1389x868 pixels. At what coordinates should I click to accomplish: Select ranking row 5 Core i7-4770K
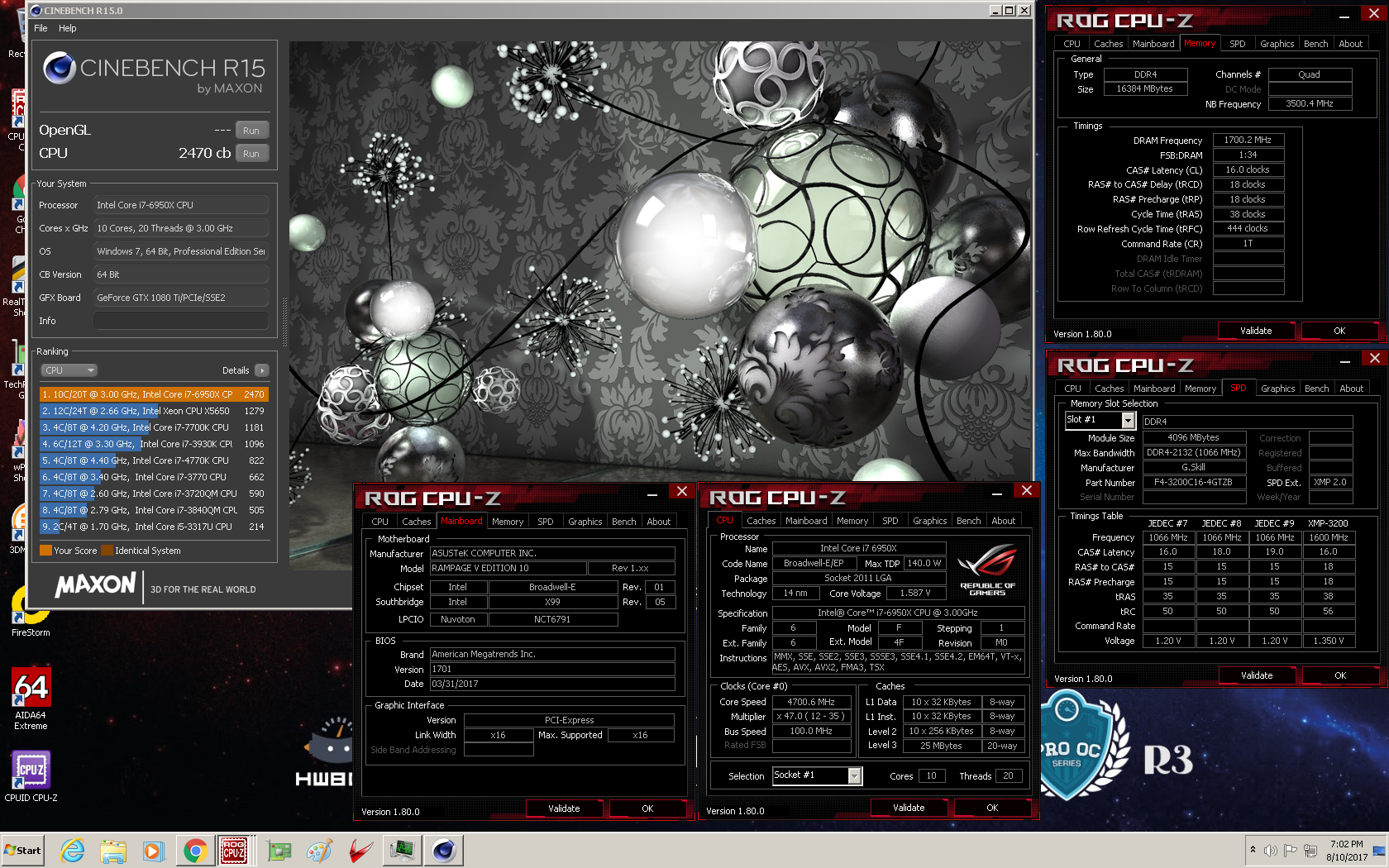click(154, 460)
